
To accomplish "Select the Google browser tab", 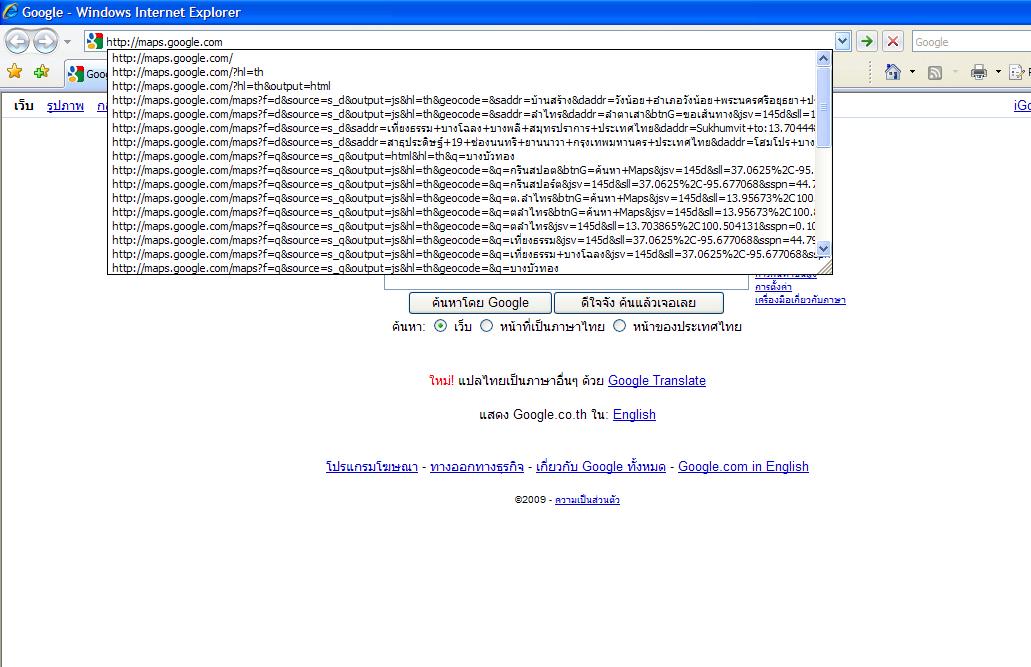I will coord(86,74).
